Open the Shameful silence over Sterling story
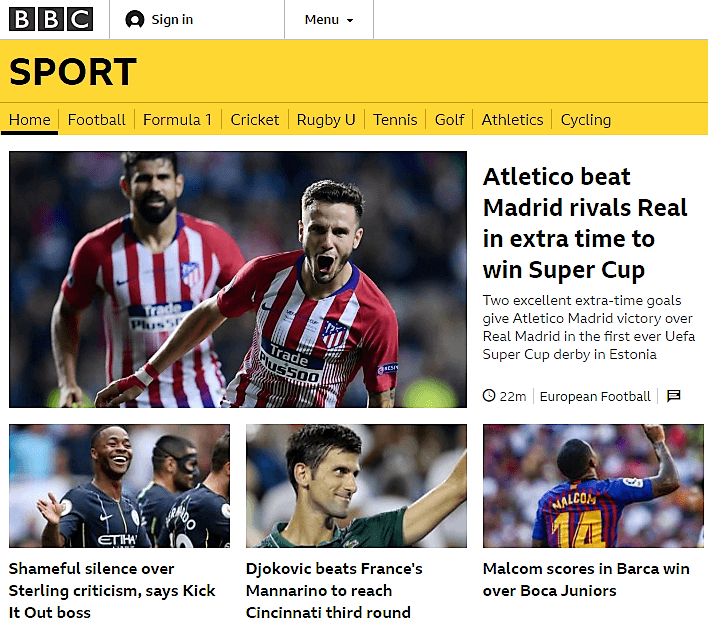 [112, 590]
